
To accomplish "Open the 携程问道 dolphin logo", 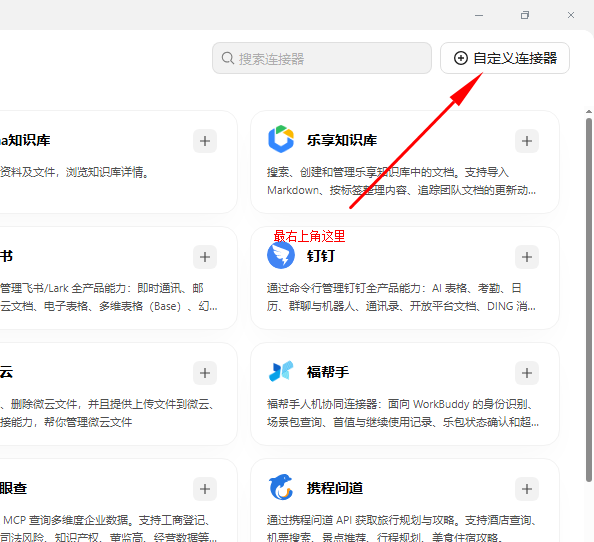I will click(281, 487).
